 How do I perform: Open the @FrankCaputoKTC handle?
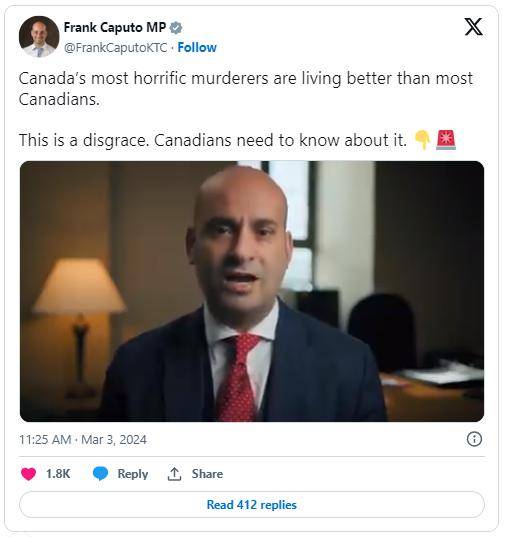pos(115,48)
